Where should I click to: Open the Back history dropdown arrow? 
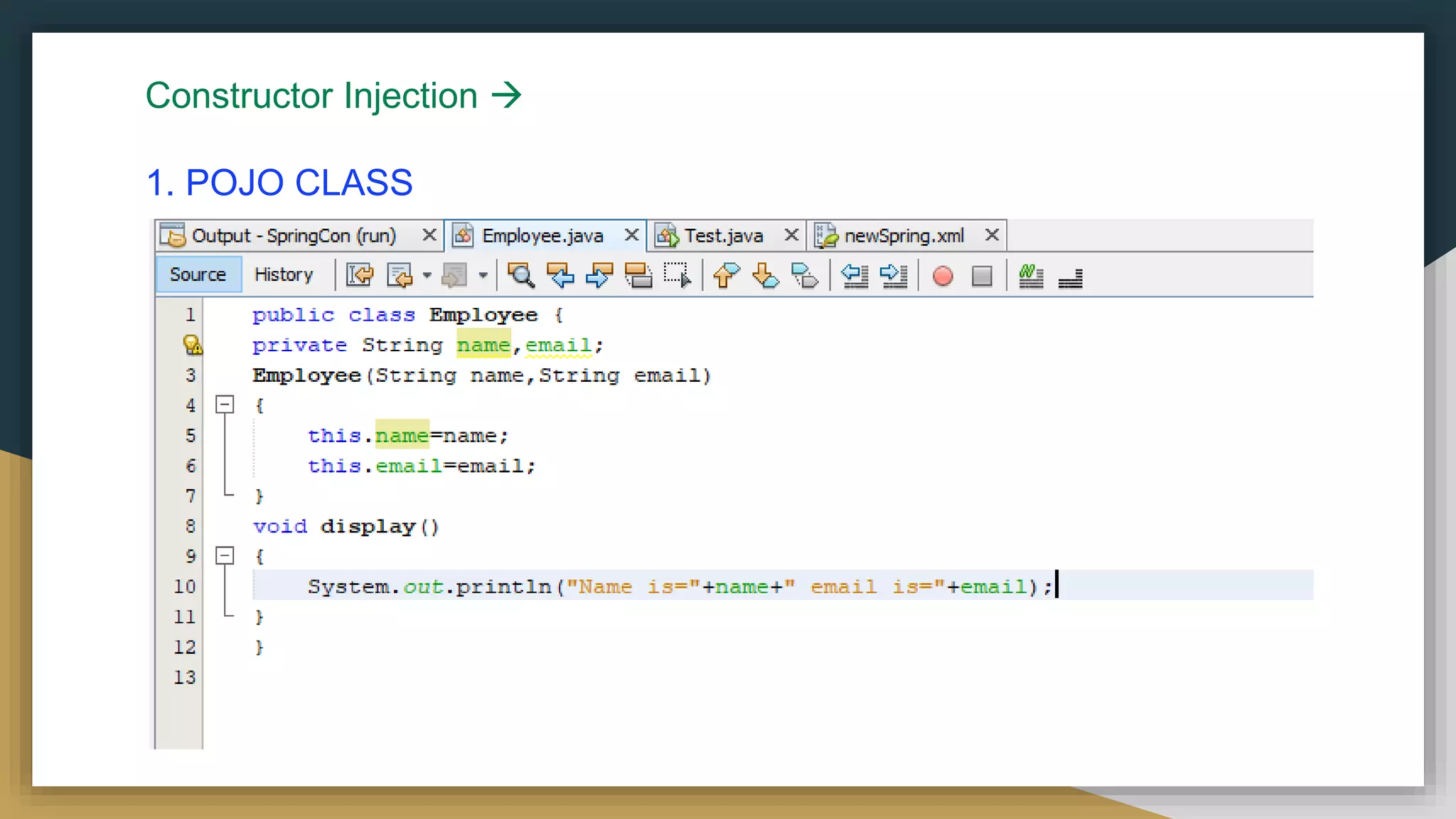tap(427, 275)
